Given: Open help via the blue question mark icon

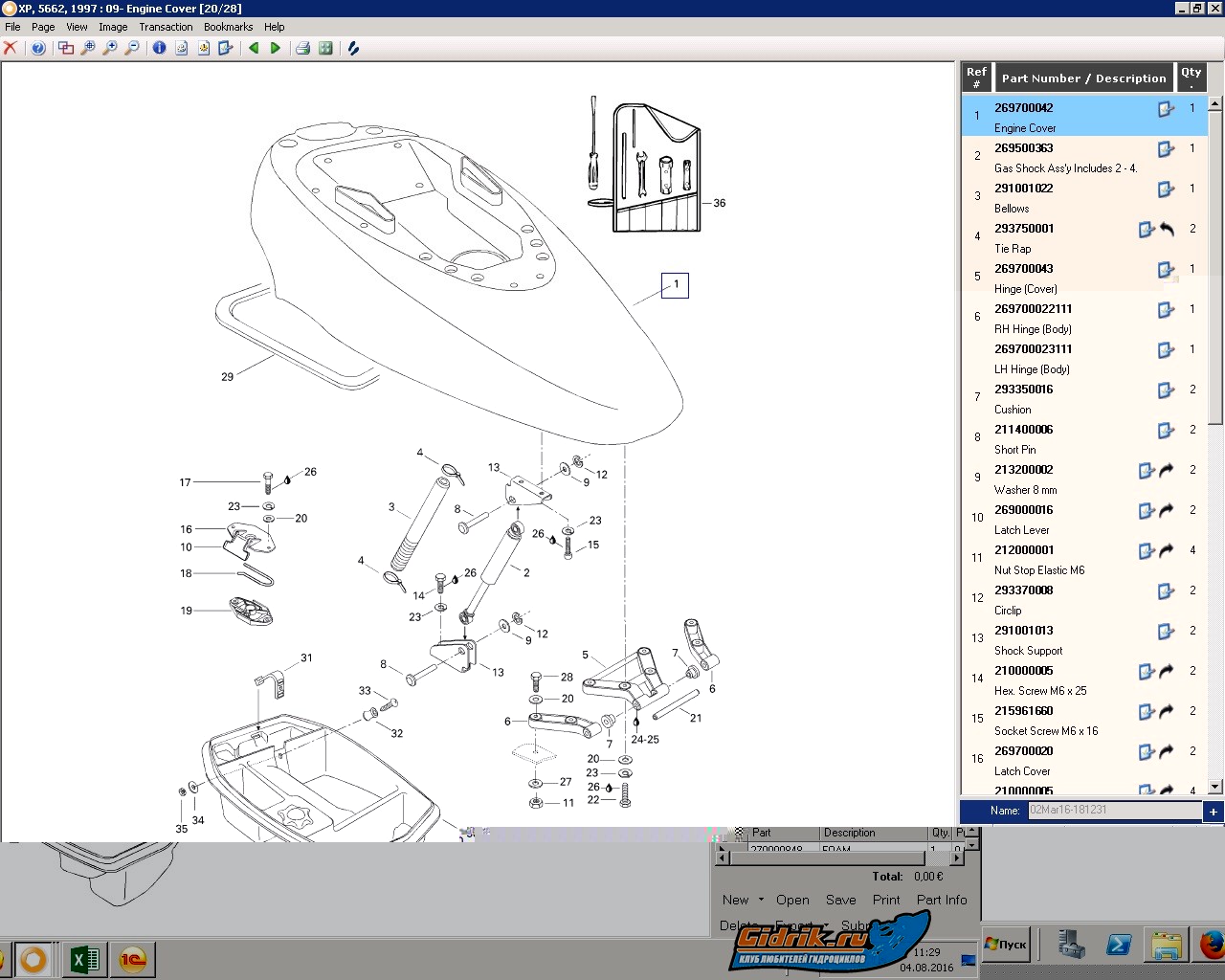Looking at the screenshot, I should 38,48.
